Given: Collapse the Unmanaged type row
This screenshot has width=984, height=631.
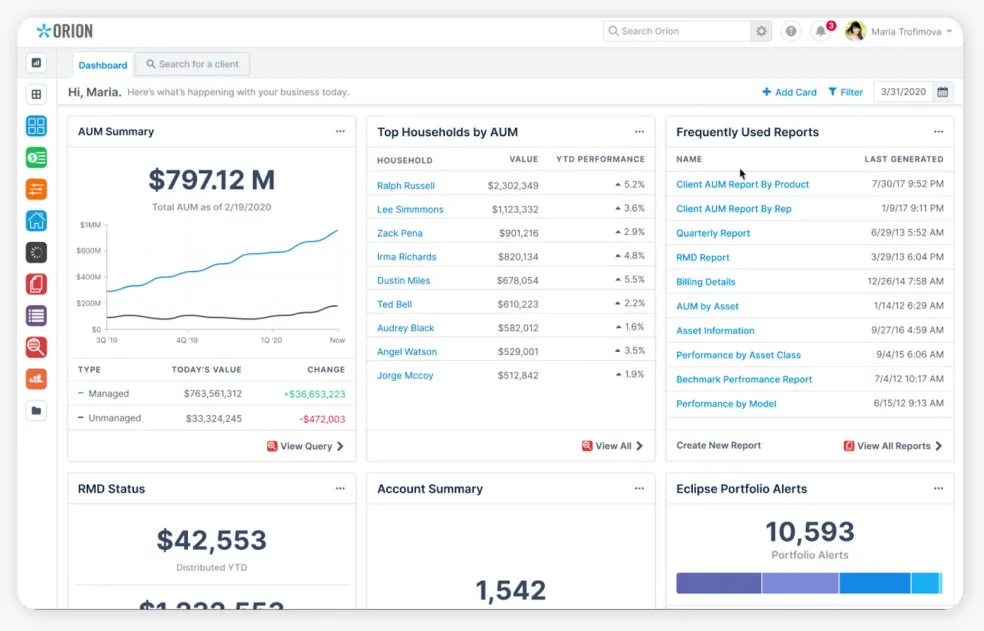Looking at the screenshot, I should pyautogui.click(x=81, y=418).
